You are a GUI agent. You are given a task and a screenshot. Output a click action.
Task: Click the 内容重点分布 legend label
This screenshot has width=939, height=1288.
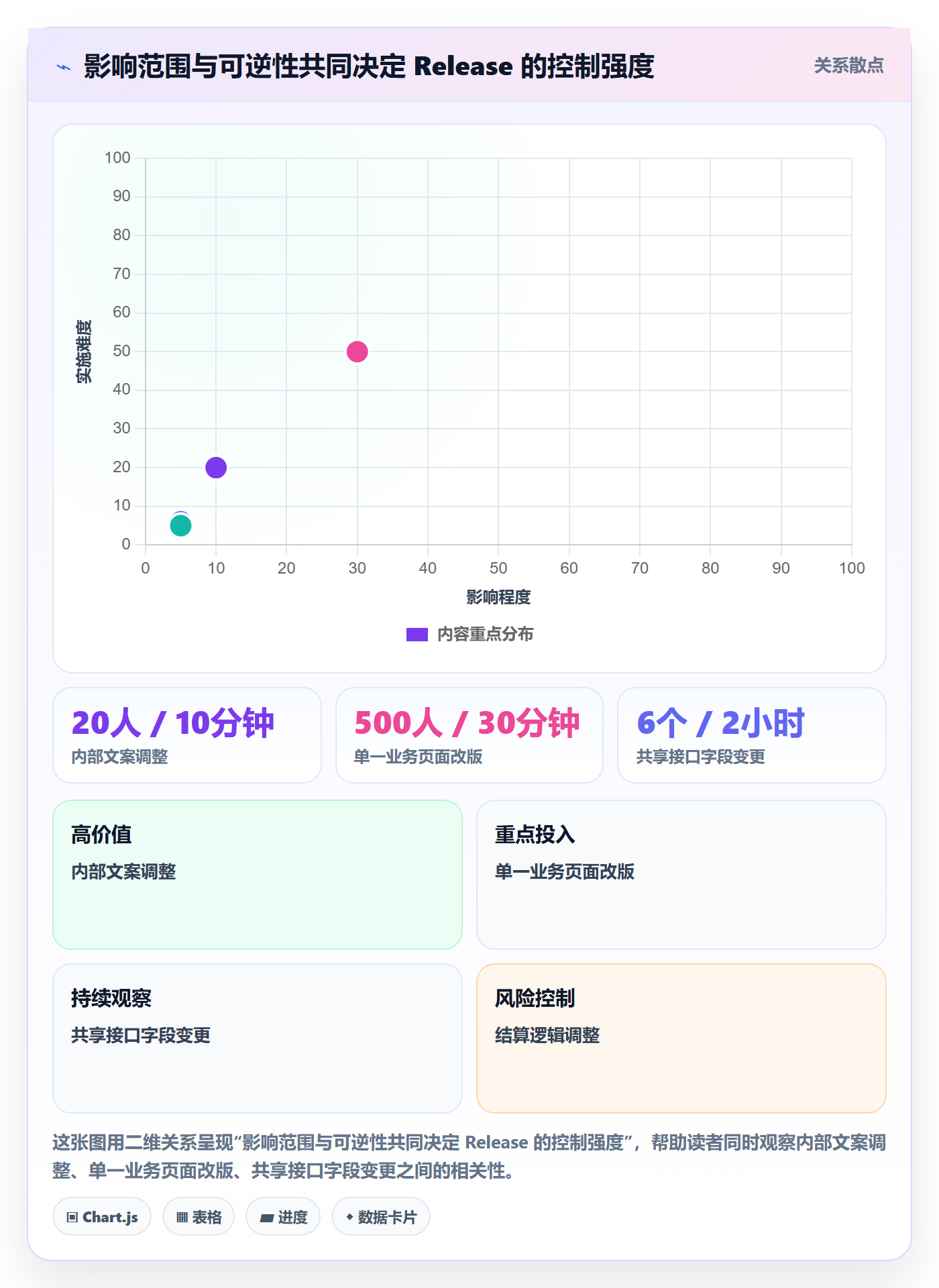(x=485, y=635)
